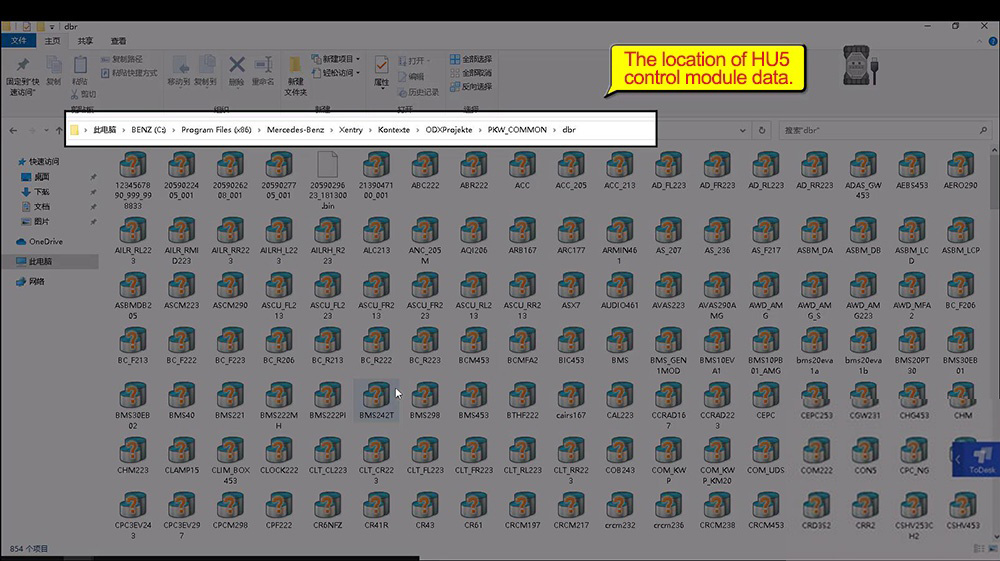
Task: Switch to the Home (主页) ribbon tab
Action: click(x=52, y=41)
